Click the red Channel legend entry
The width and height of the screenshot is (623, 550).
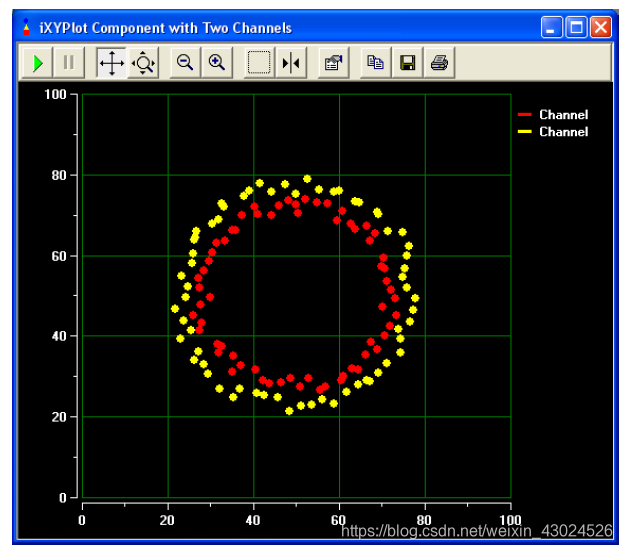tap(553, 115)
